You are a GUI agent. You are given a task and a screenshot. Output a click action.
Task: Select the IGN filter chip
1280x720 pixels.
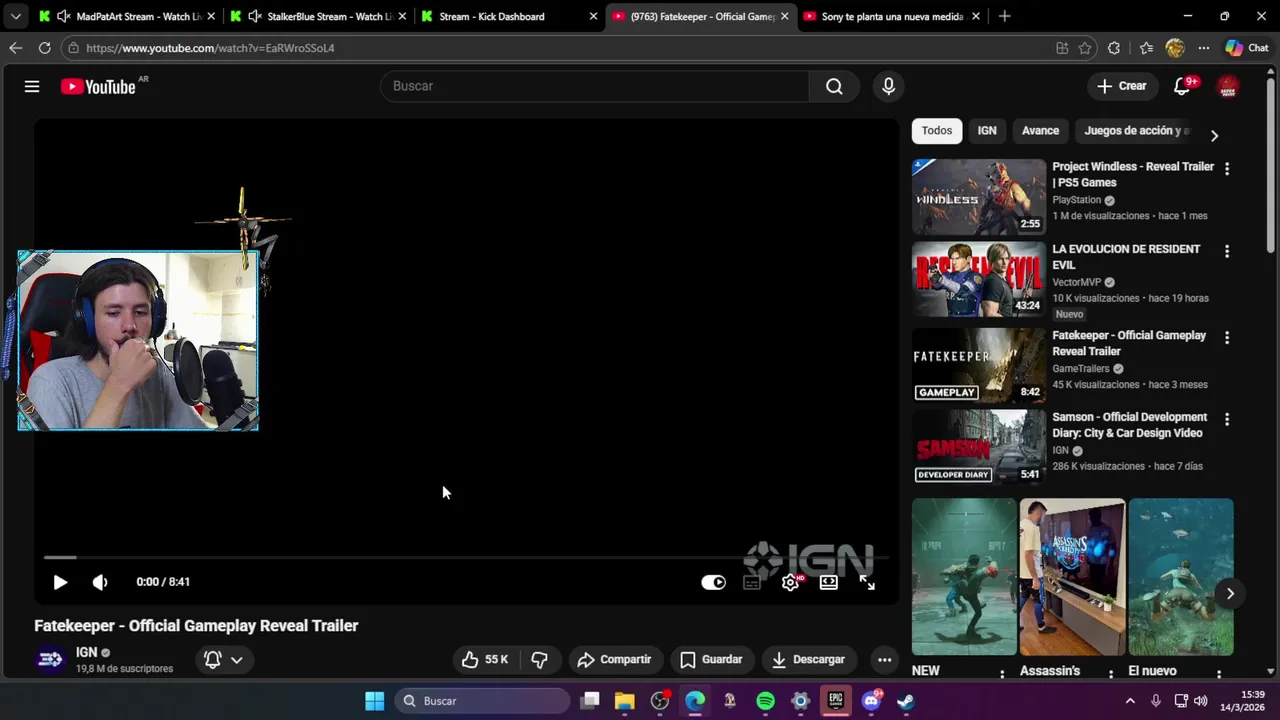click(987, 131)
